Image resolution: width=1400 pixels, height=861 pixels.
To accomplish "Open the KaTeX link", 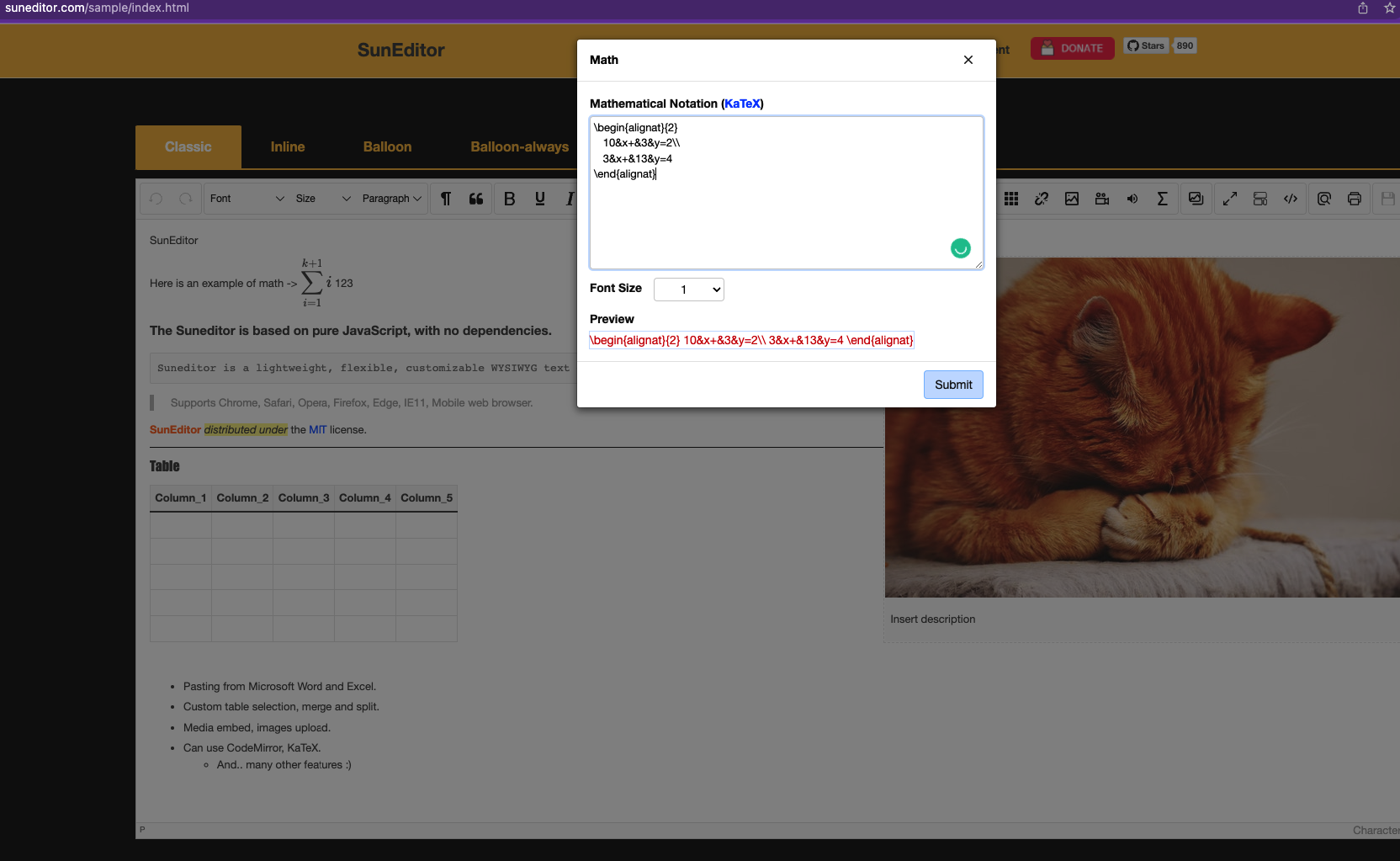I will 741,104.
